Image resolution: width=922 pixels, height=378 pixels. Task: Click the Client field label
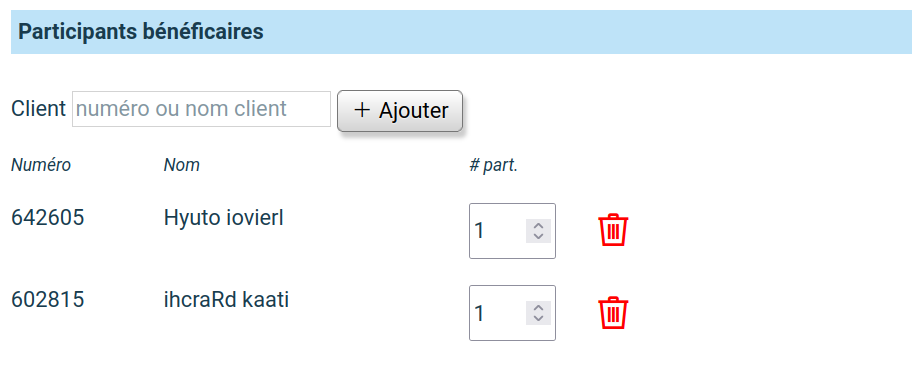pyautogui.click(x=38, y=109)
